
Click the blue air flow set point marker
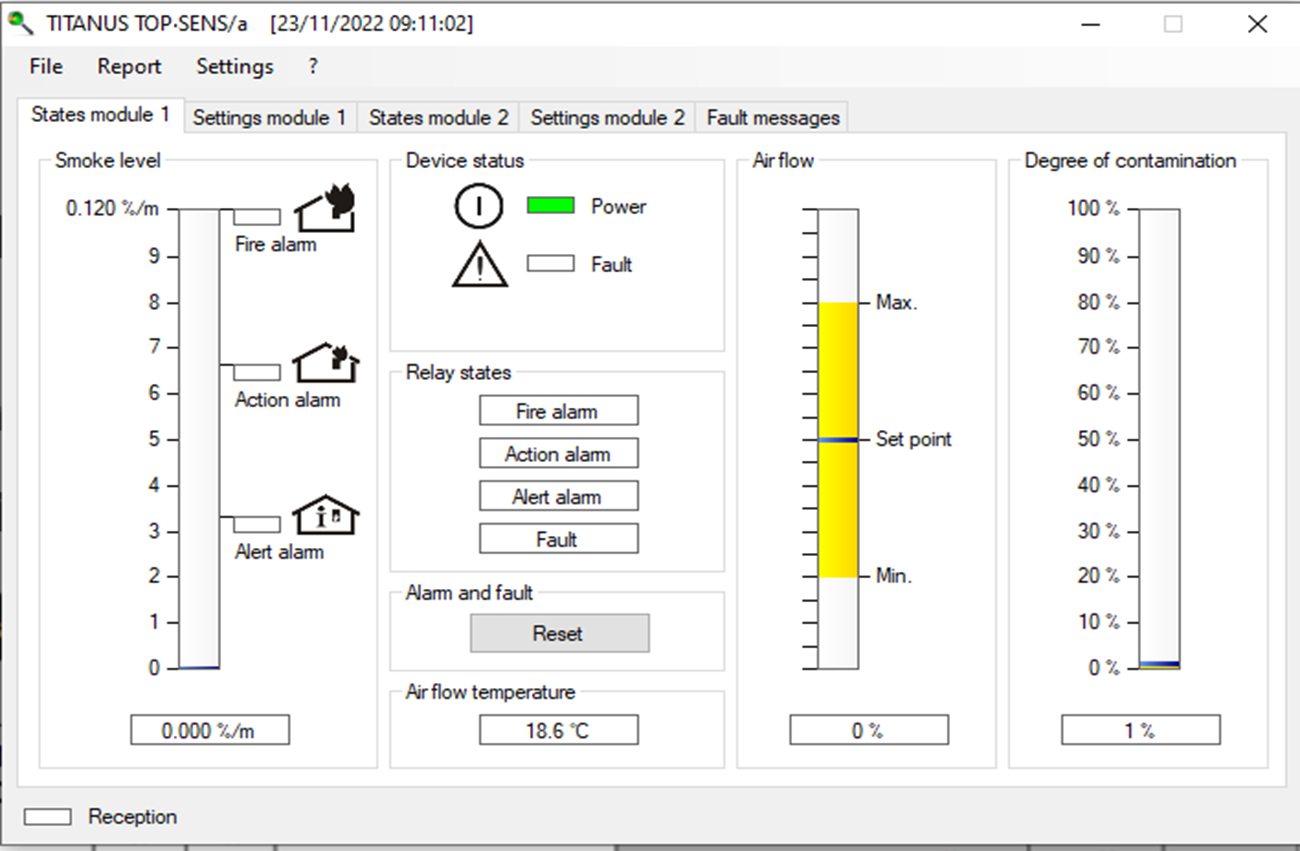[838, 440]
